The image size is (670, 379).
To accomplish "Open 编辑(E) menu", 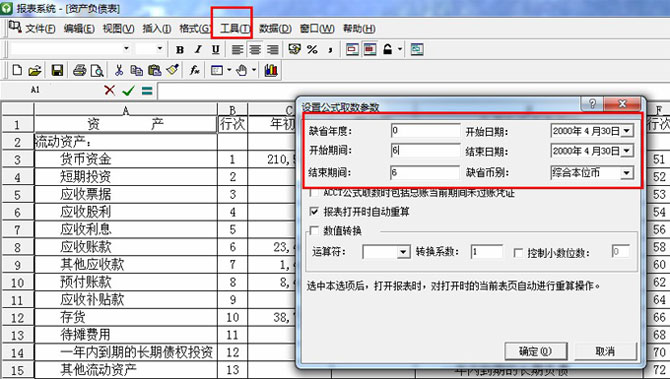I will click(x=79, y=29).
